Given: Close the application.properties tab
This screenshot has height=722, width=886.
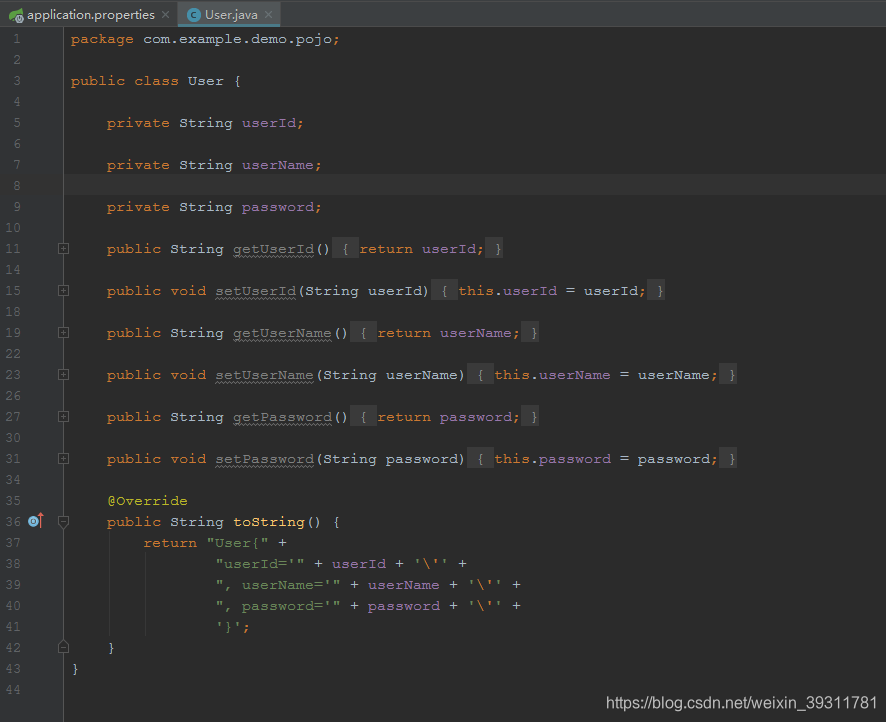Looking at the screenshot, I should point(165,15).
